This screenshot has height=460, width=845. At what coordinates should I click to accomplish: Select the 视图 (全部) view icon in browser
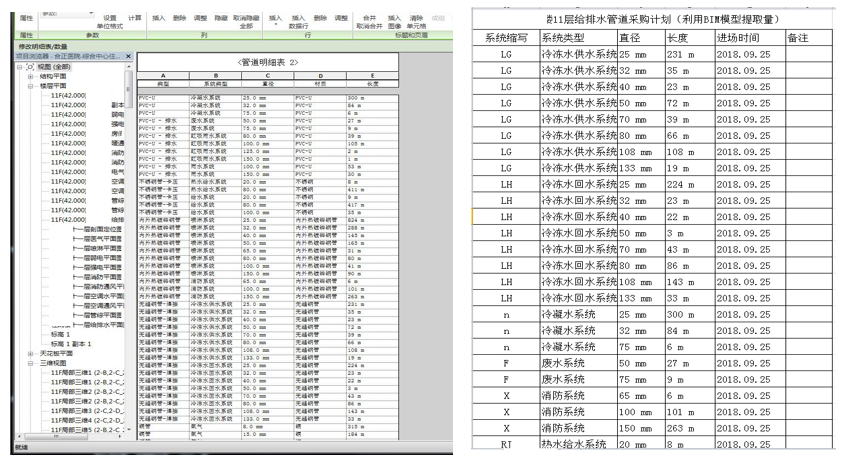[30, 67]
